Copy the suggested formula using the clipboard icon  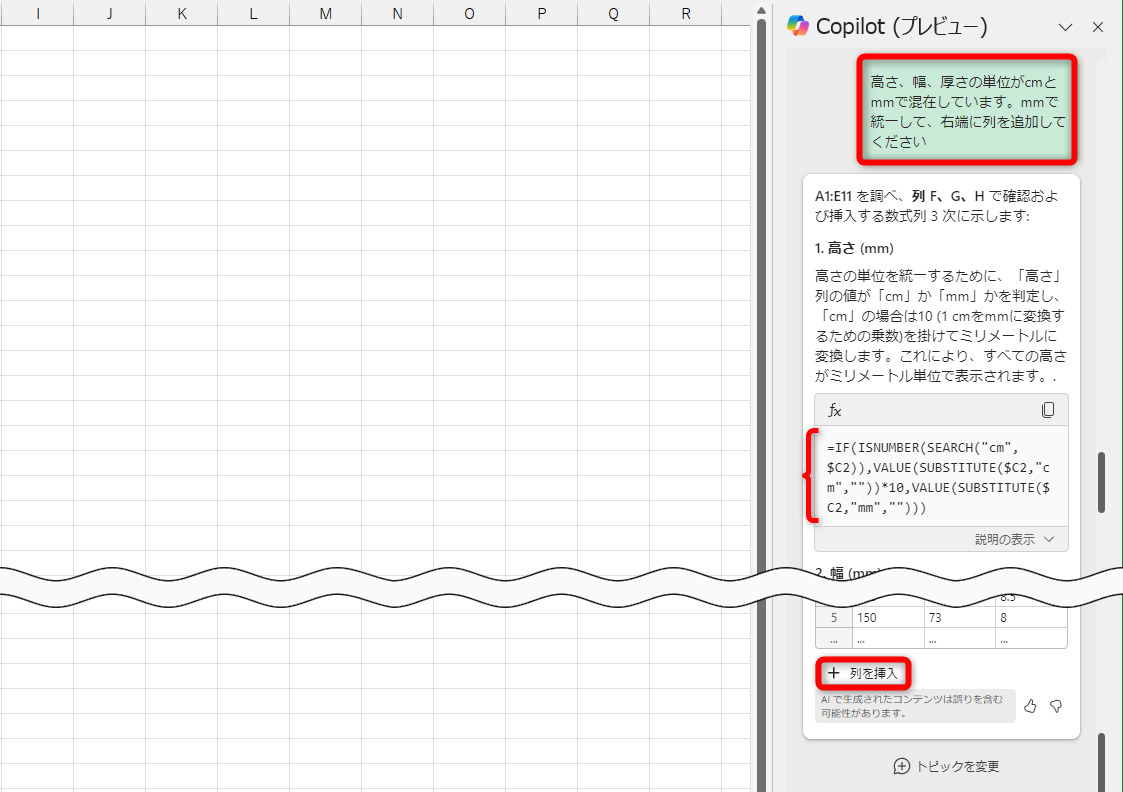(x=1048, y=409)
